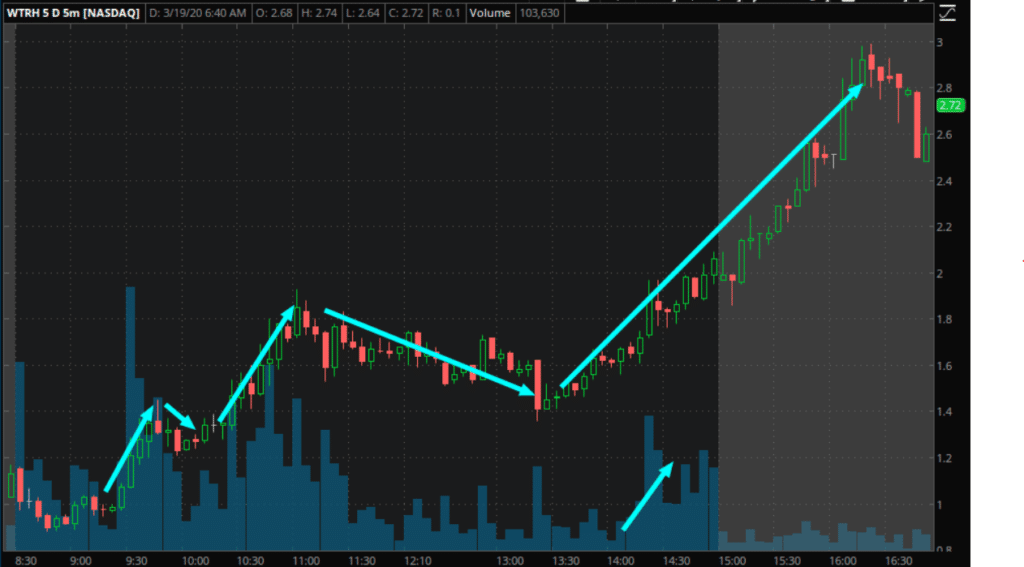Click the green 2.72 price bubble
Screen dimensions: 1024x567
tap(950, 105)
